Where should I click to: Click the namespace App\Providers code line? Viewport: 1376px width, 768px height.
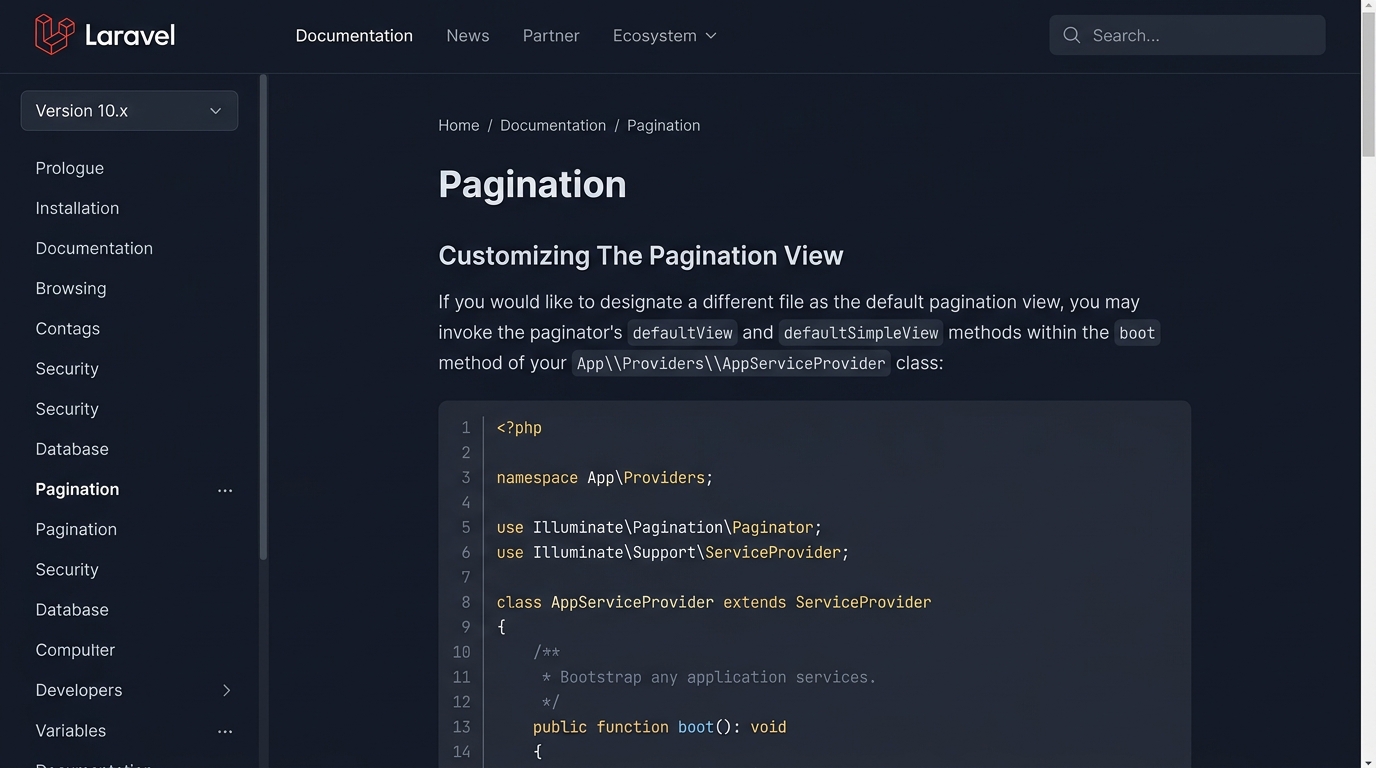605,478
